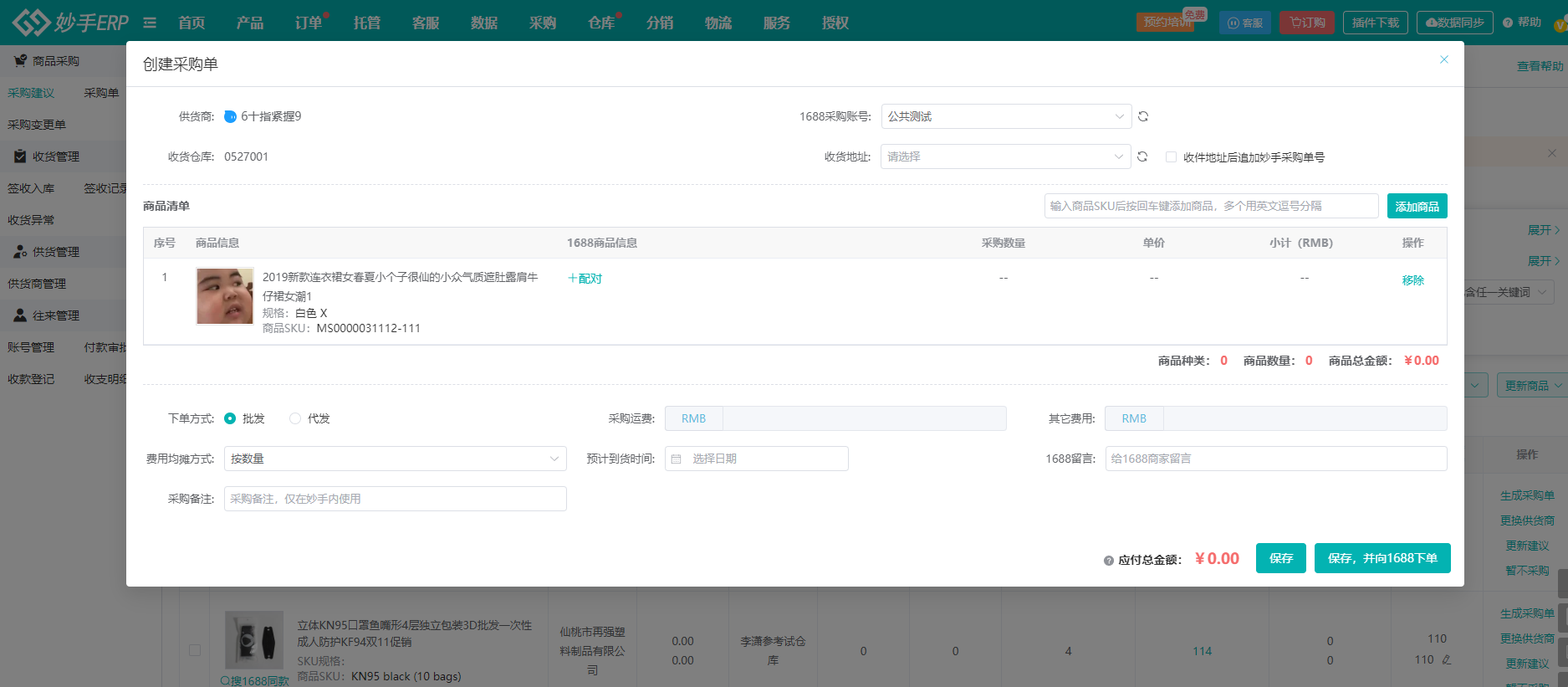The height and width of the screenshot is (687, 1568).
Task: Open 采购变更单 in left sidebar
Action: [x=37, y=125]
